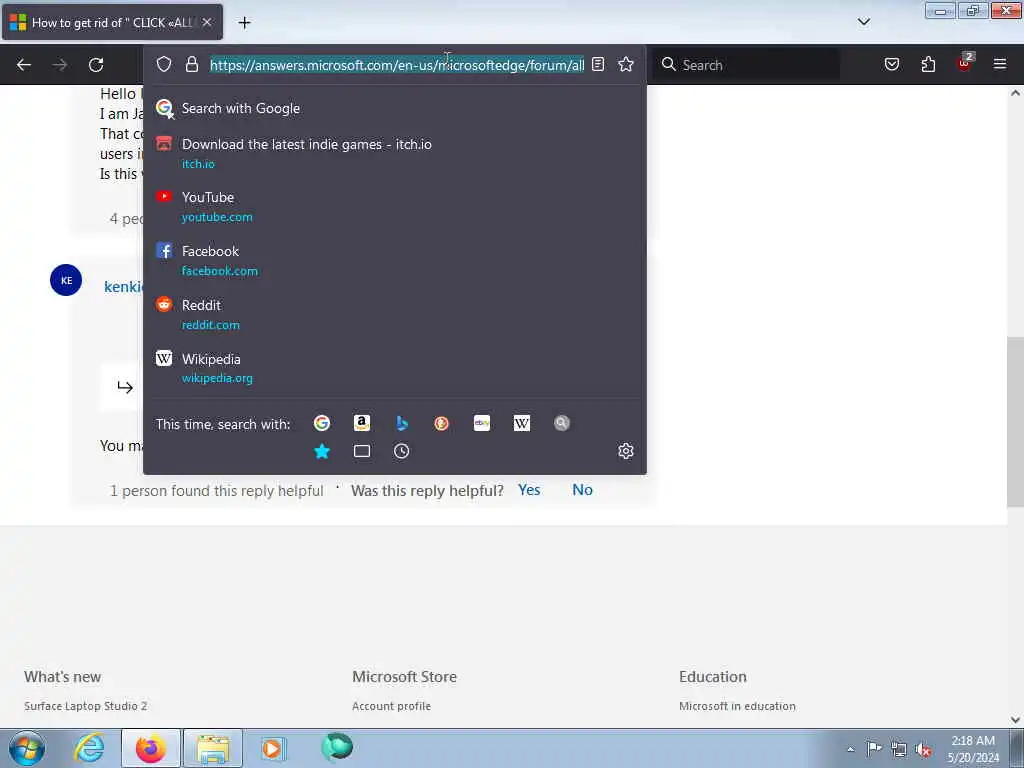Open the Save to Pocket button
The width and height of the screenshot is (1024, 768).
[x=891, y=64]
